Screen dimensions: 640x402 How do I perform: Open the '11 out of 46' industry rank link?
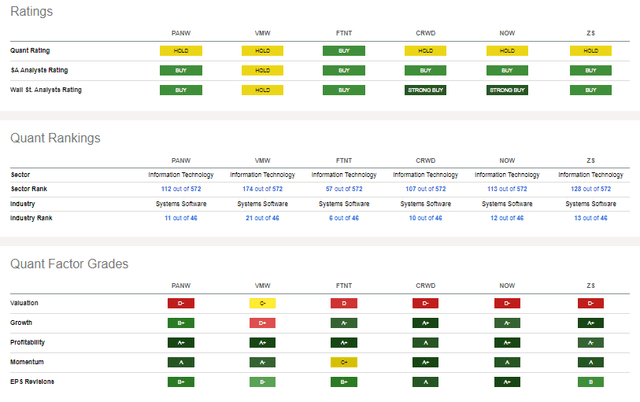(181, 218)
